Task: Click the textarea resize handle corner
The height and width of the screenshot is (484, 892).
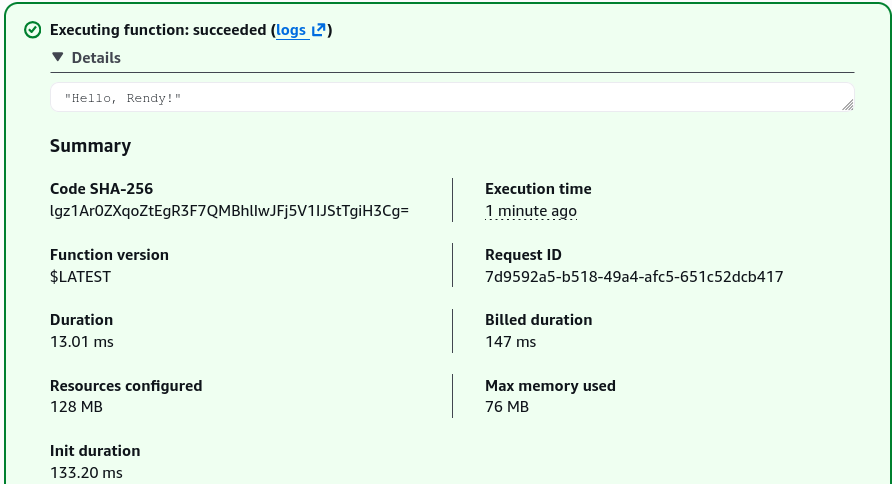Action: [x=848, y=105]
